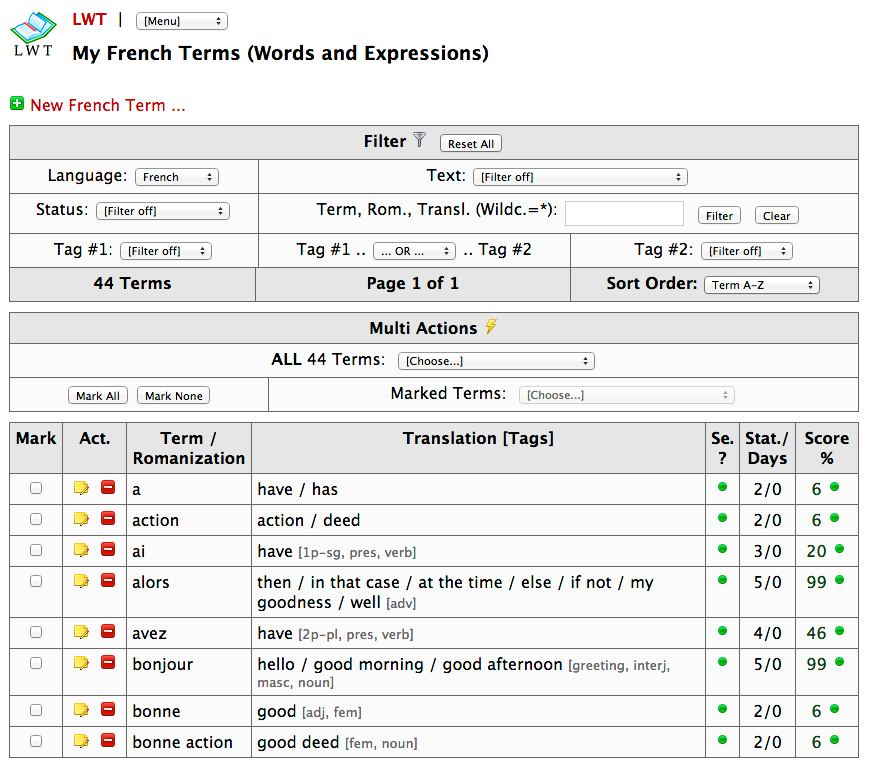869x758 pixels.
Task: Click the edit icon for term 'alors'
Action: 82,581
